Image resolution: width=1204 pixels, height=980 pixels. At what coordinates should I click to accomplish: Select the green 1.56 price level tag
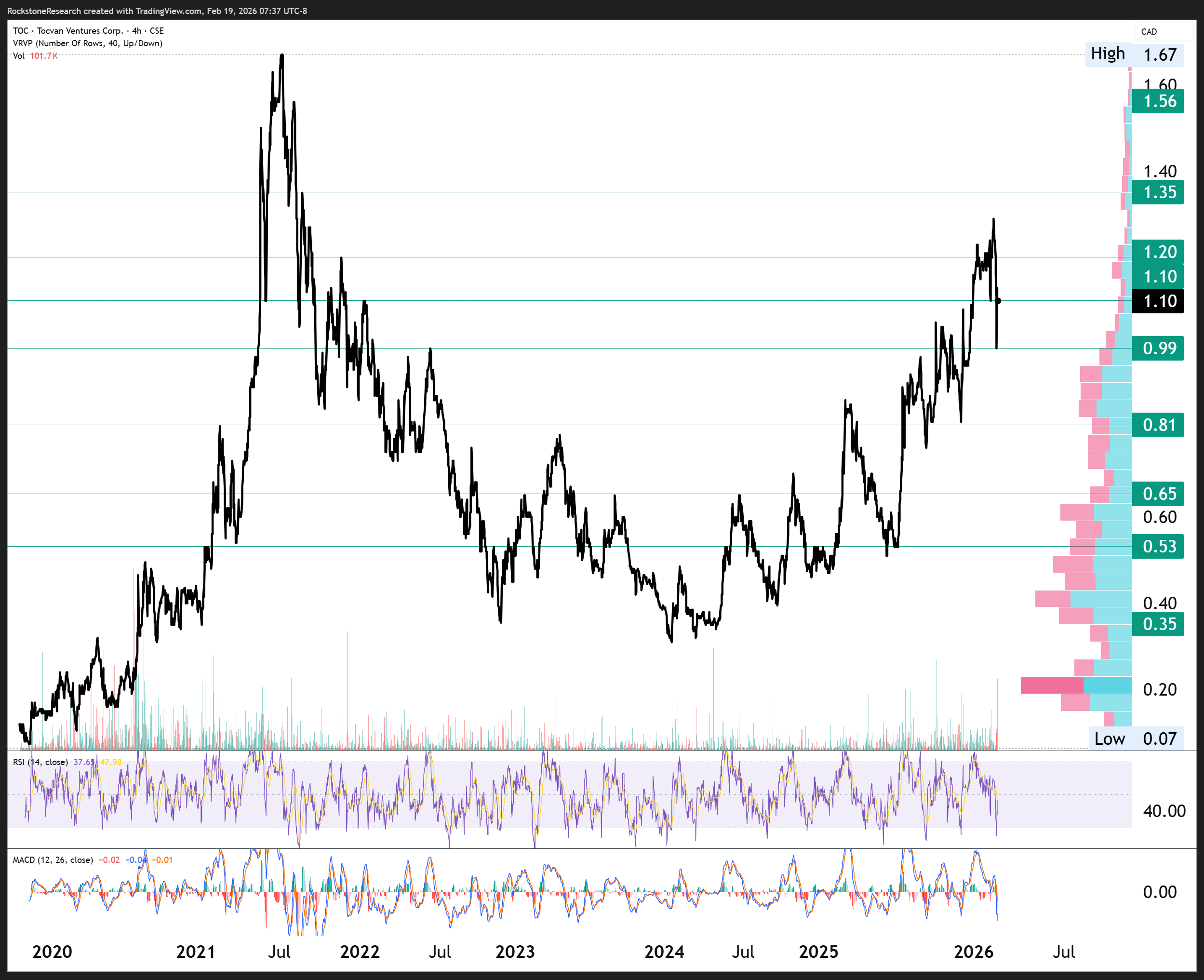pos(1157,102)
